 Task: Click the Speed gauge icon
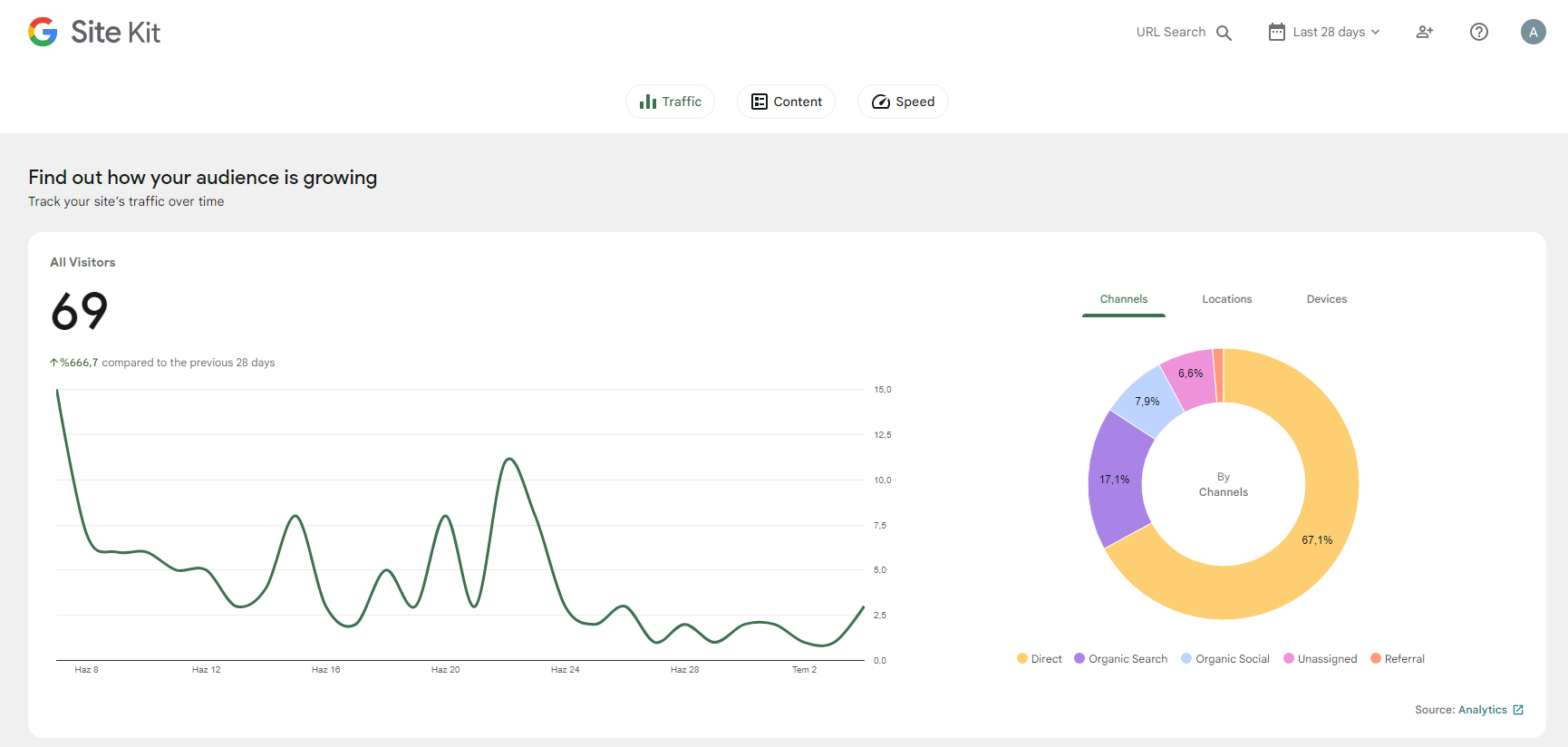click(x=881, y=102)
